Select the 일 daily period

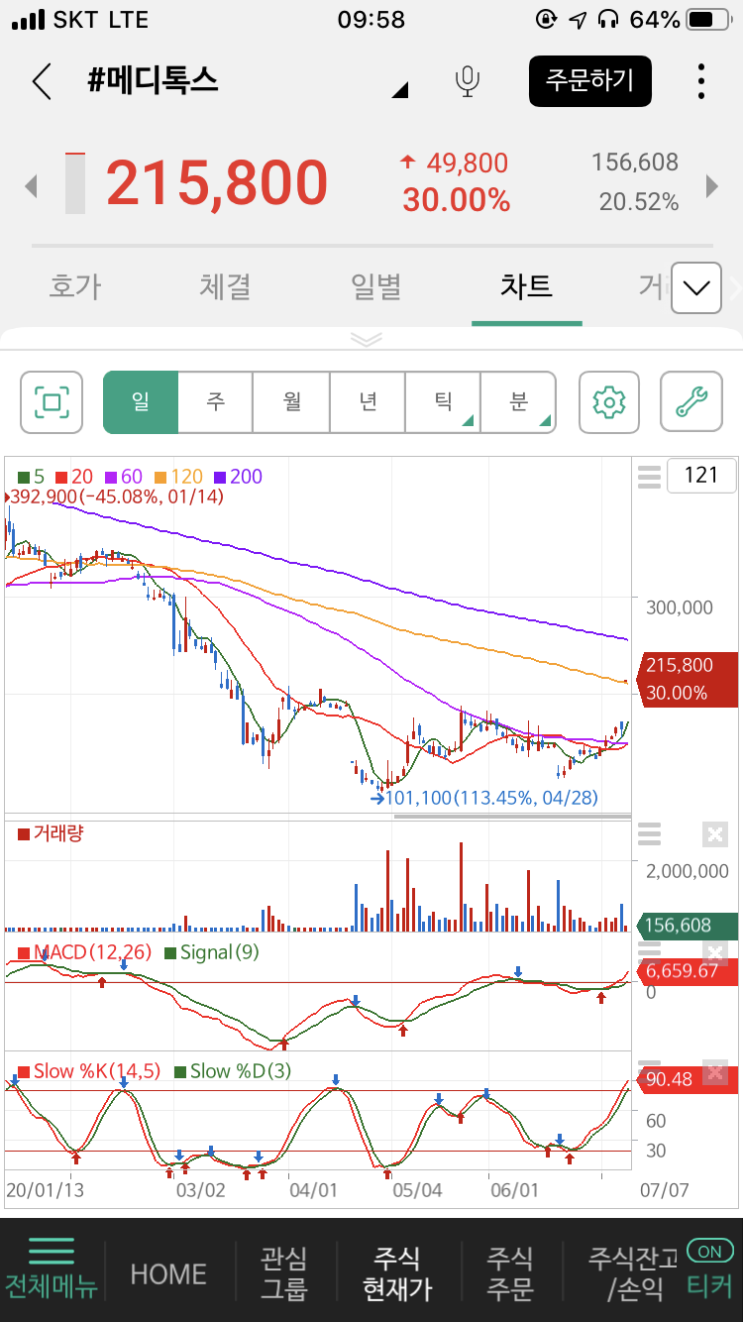[x=140, y=403]
